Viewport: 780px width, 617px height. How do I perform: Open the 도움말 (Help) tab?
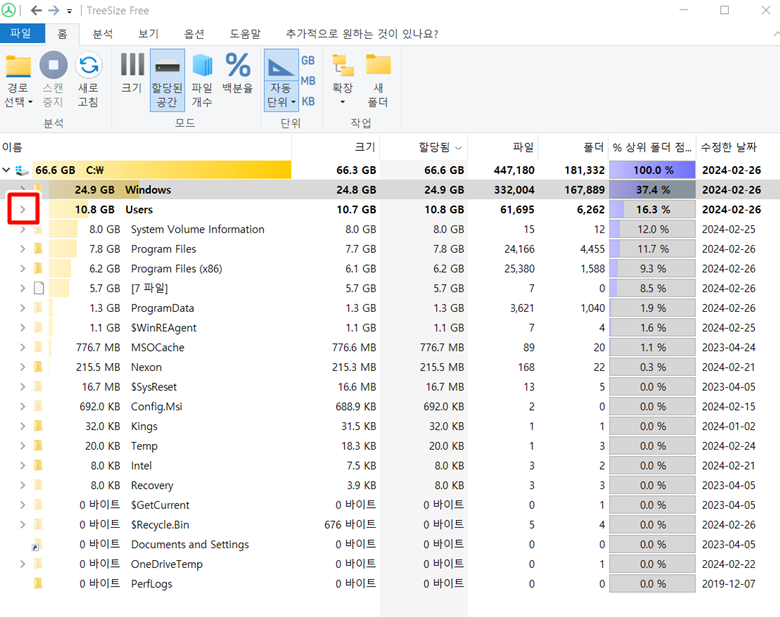click(245, 34)
